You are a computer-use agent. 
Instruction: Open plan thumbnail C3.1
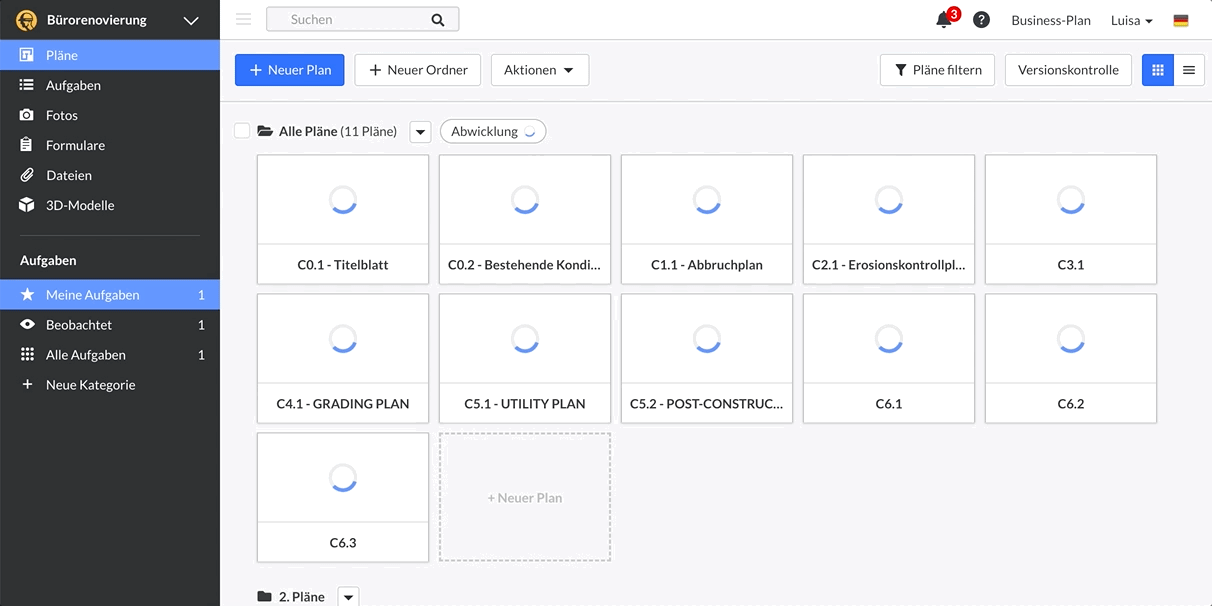pos(1071,219)
